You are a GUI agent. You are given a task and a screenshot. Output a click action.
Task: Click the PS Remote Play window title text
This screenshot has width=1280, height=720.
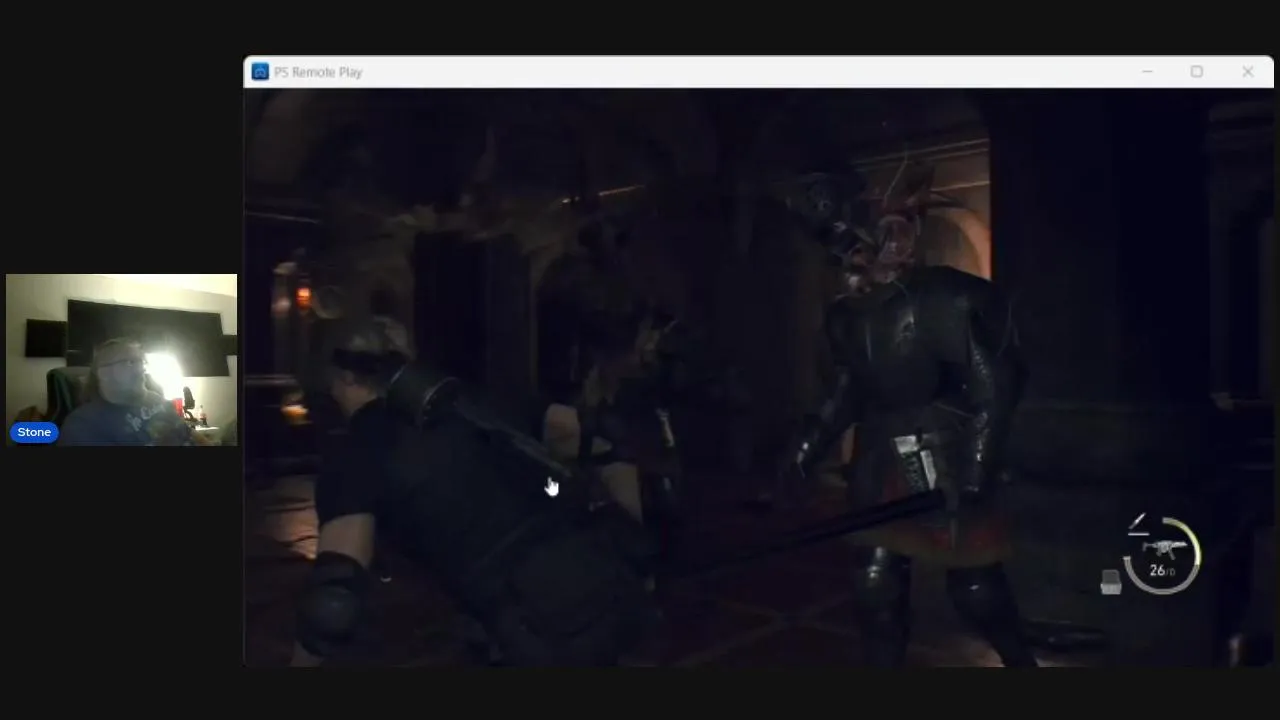(x=318, y=72)
